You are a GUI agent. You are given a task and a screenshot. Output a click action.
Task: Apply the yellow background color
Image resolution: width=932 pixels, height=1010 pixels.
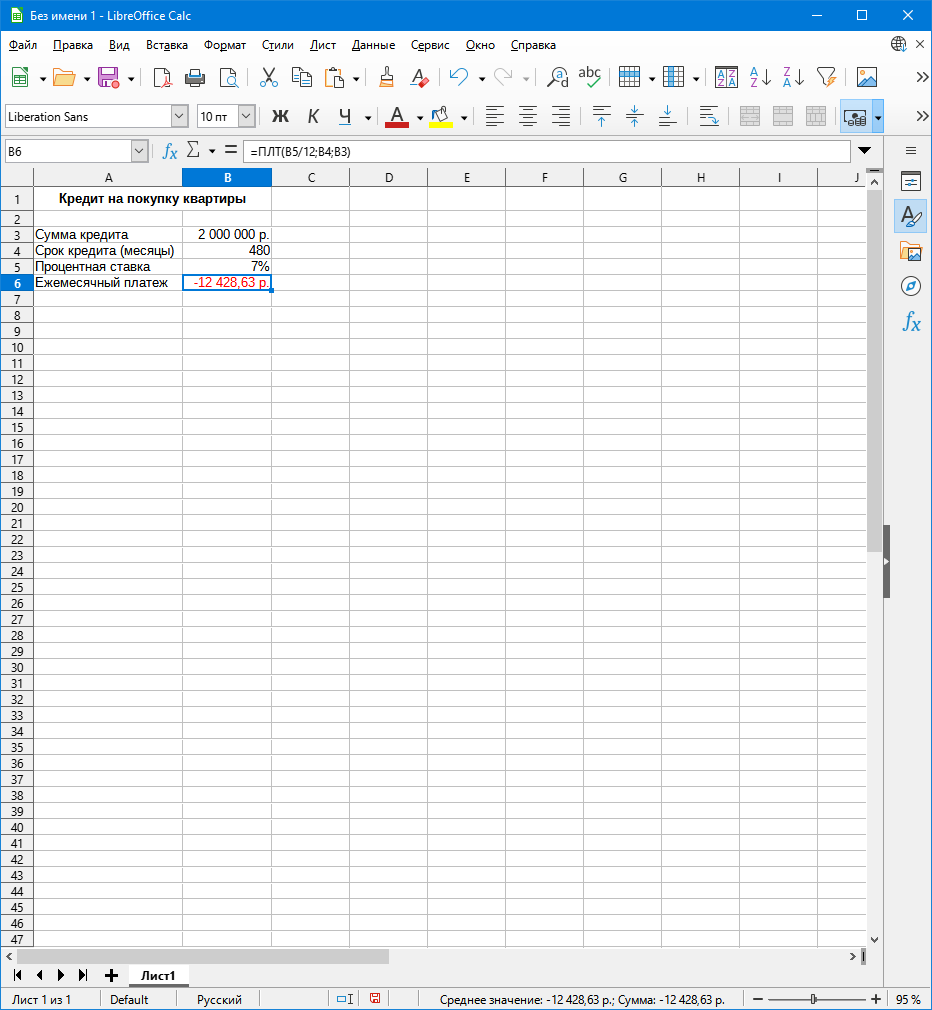click(441, 117)
